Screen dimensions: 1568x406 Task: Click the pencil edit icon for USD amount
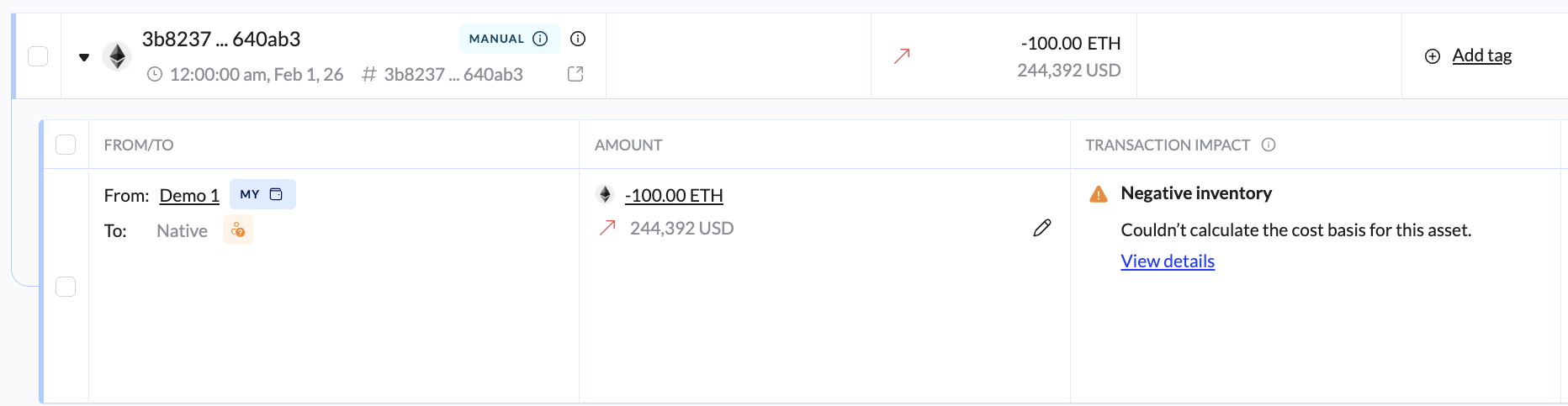[1041, 228]
